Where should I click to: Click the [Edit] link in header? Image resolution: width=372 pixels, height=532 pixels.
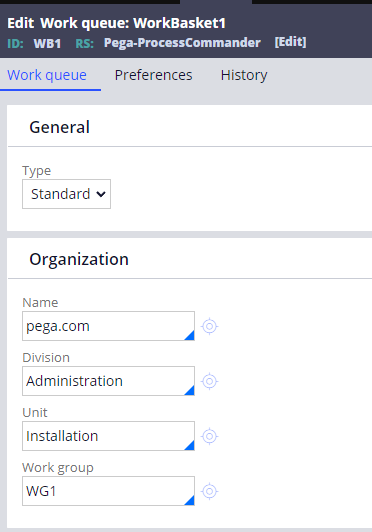tap(290, 42)
